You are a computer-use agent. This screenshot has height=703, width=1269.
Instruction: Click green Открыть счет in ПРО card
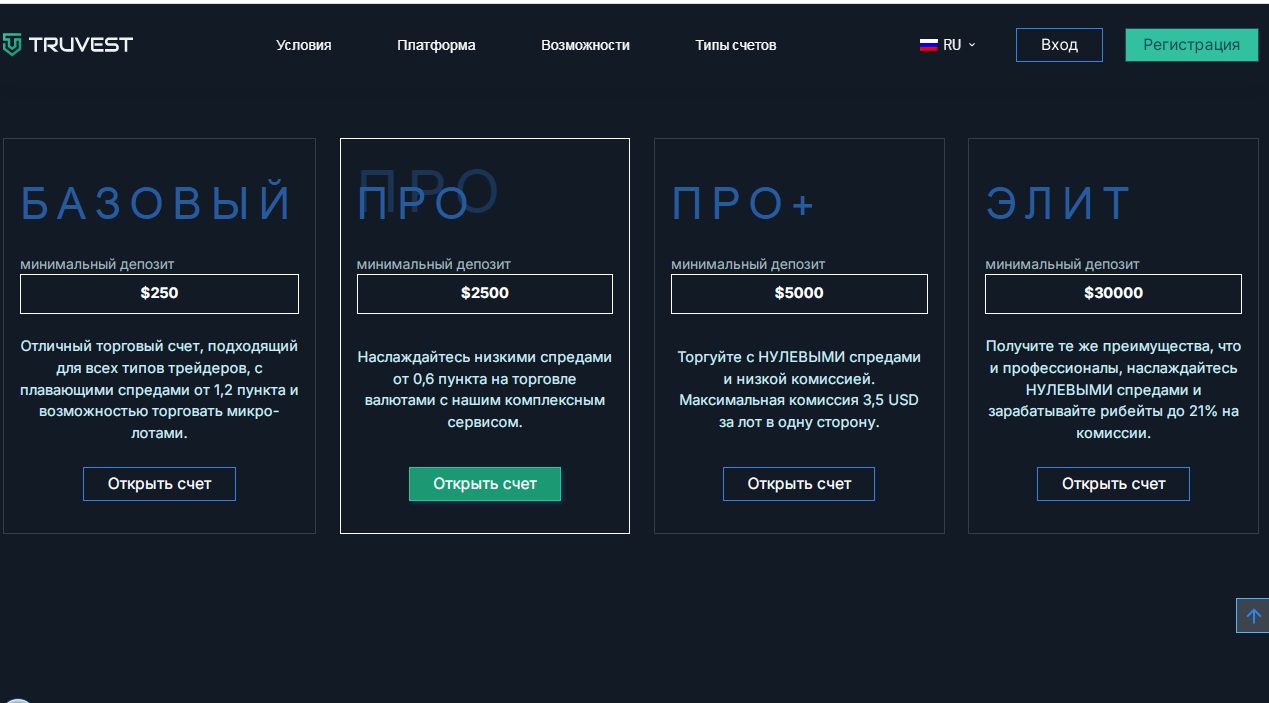(485, 484)
